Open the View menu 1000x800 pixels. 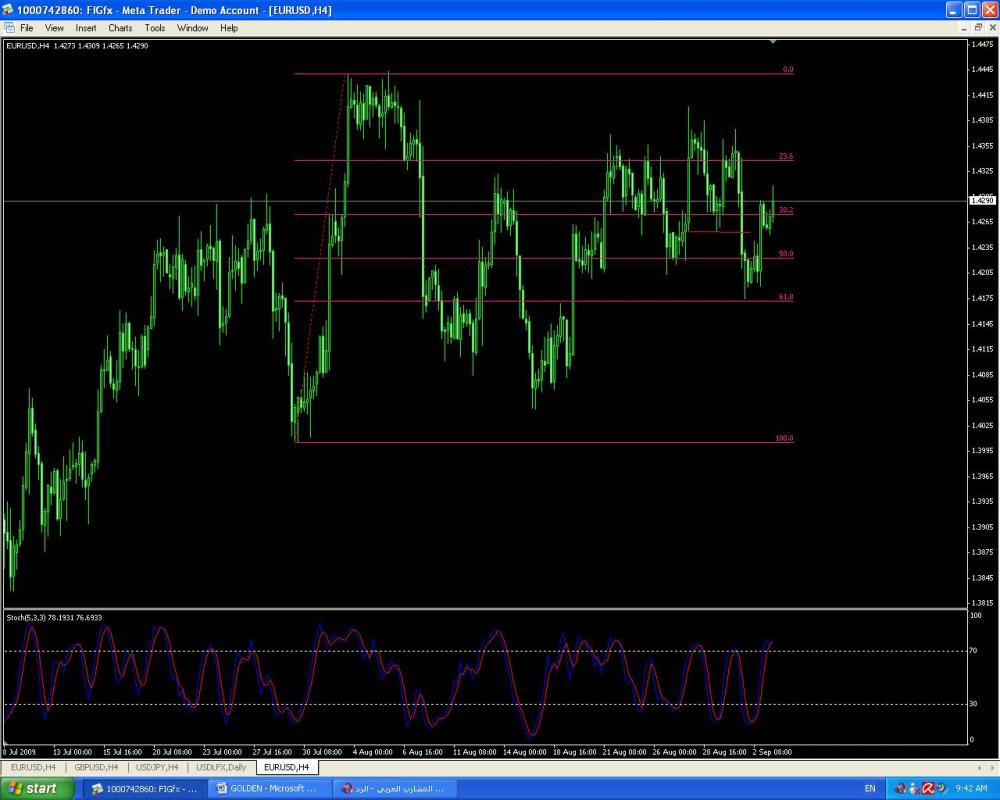coord(54,28)
